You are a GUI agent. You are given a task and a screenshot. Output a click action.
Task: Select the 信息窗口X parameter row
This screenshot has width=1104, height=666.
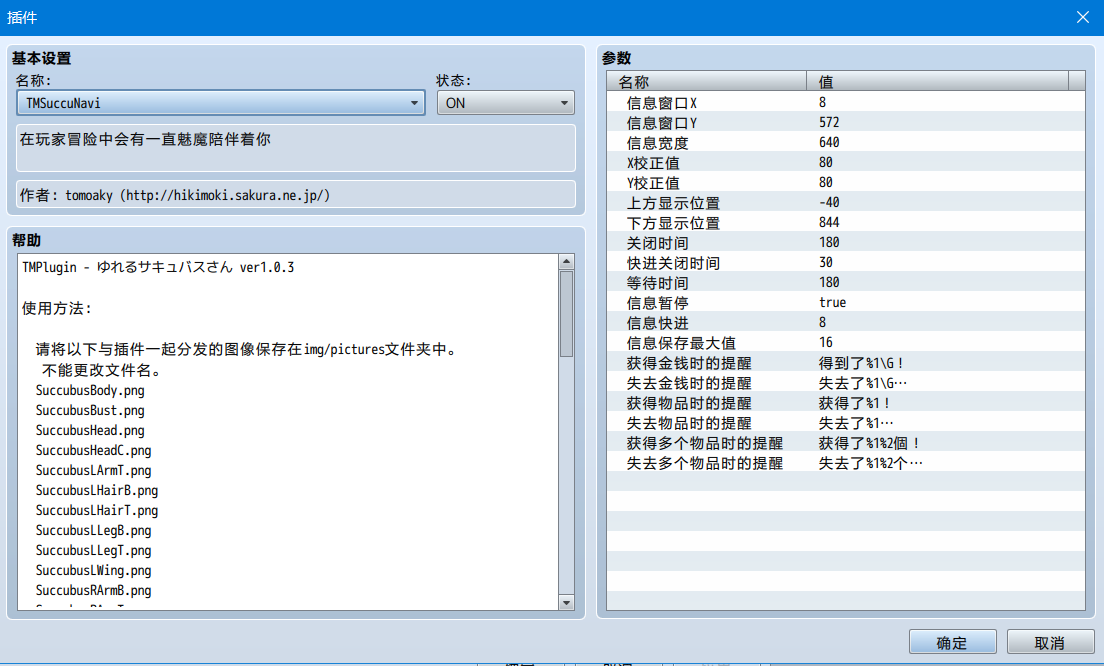(846, 103)
